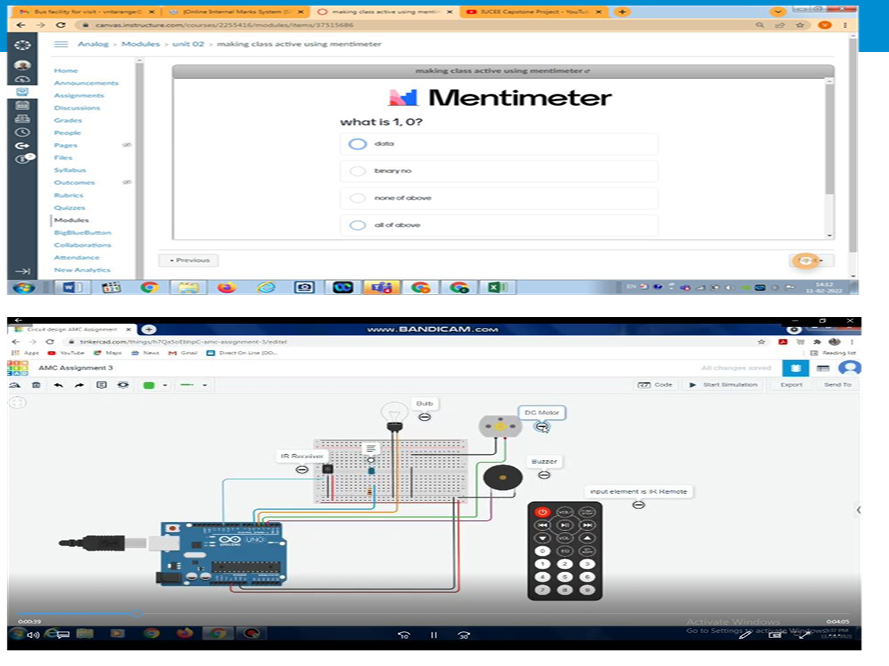889x666 pixels.
Task: Switch to the 'Bus facility for visit' Gmail tab
Action: 87,11
